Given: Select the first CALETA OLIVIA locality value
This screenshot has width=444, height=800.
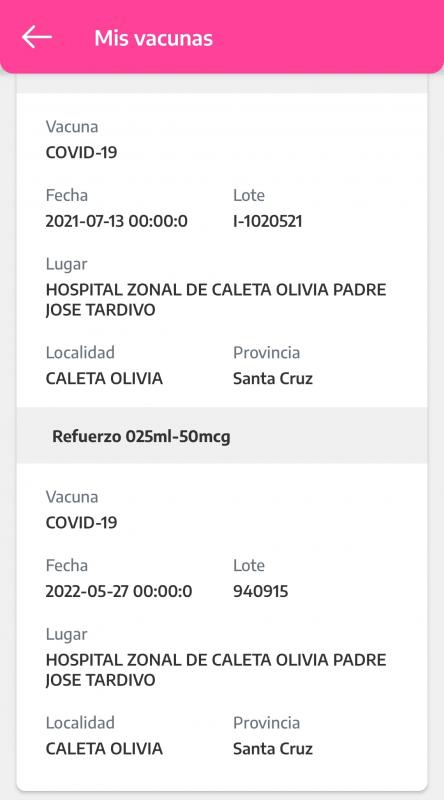Looking at the screenshot, I should pyautogui.click(x=104, y=379).
